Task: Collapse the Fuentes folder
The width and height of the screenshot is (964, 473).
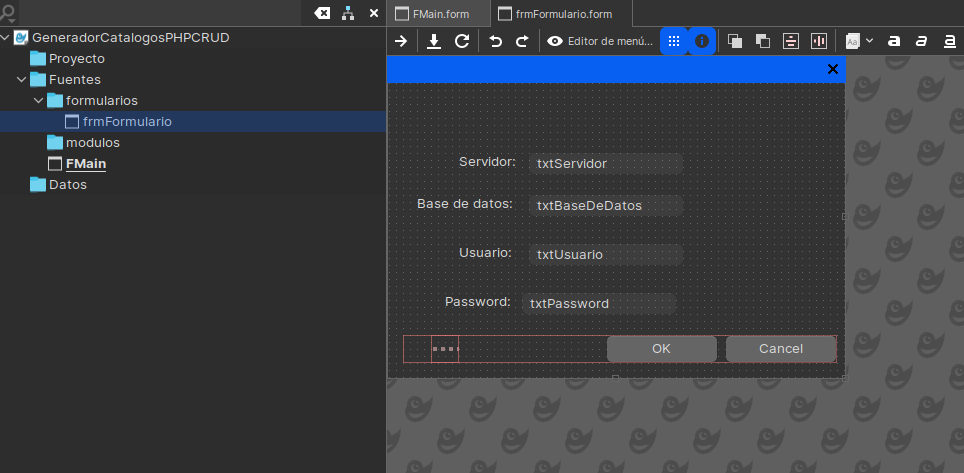Action: (22, 79)
